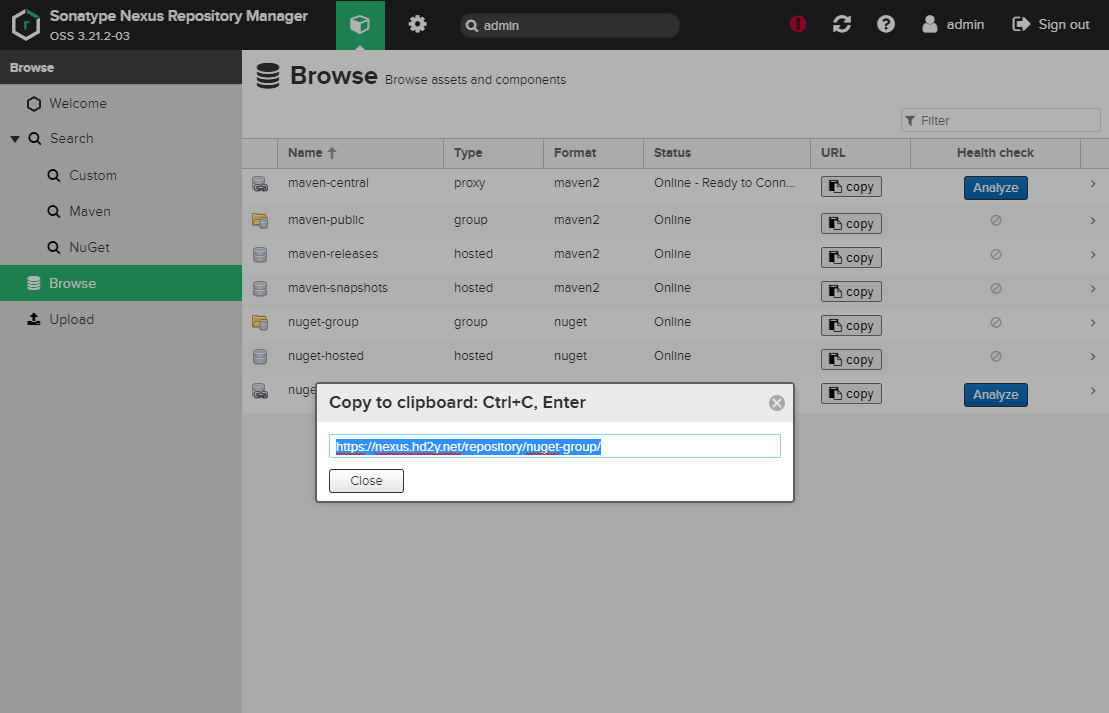Expand maven-releases row chevron
The image size is (1109, 713).
point(1093,255)
